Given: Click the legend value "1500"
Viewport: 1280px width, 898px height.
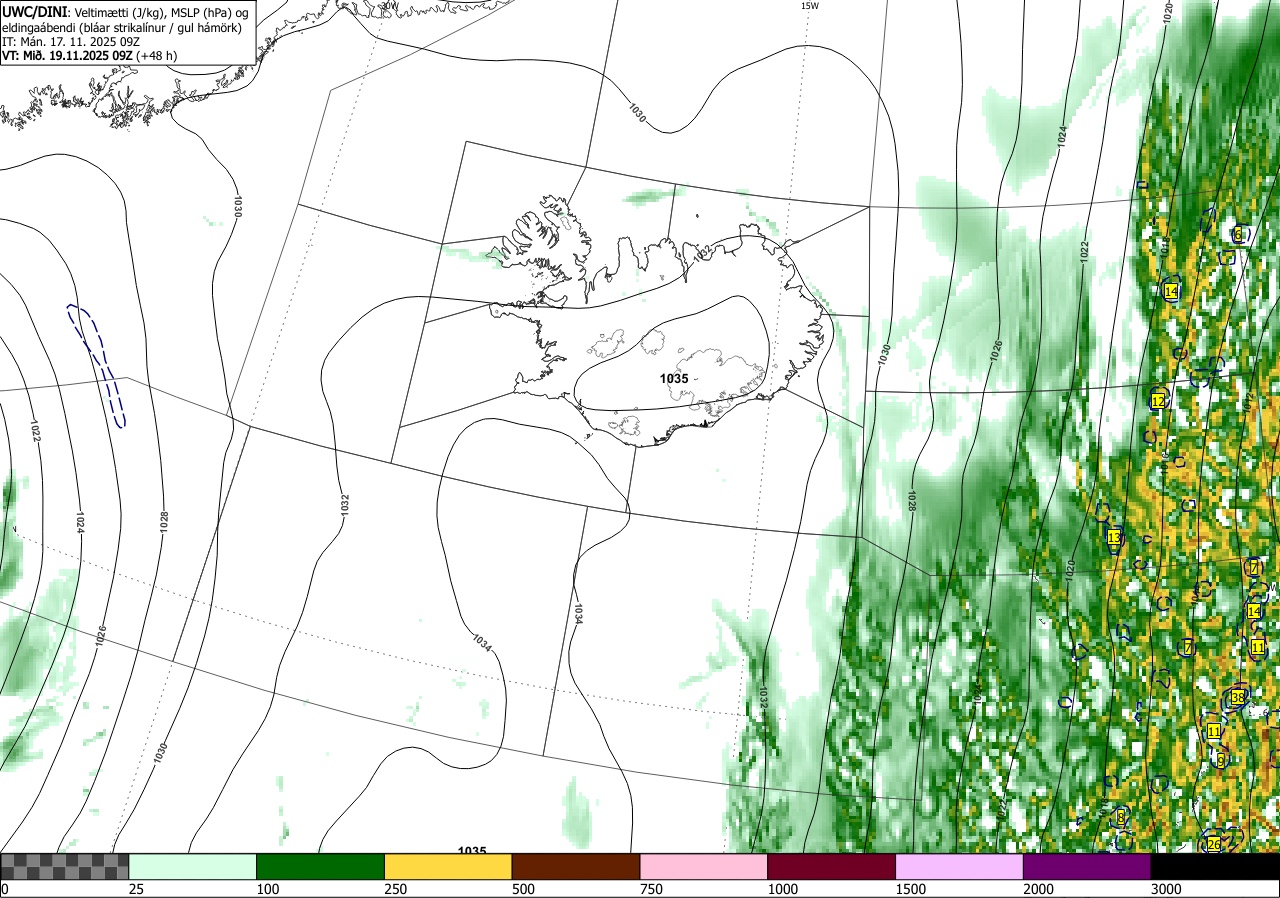Looking at the screenshot, I should click(911, 889).
